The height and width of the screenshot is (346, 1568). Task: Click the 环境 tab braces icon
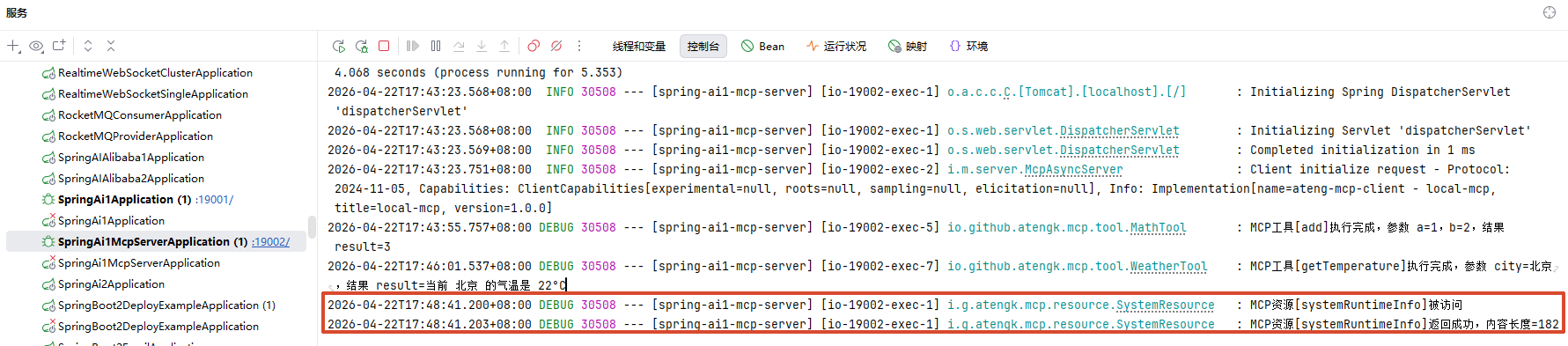955,46
